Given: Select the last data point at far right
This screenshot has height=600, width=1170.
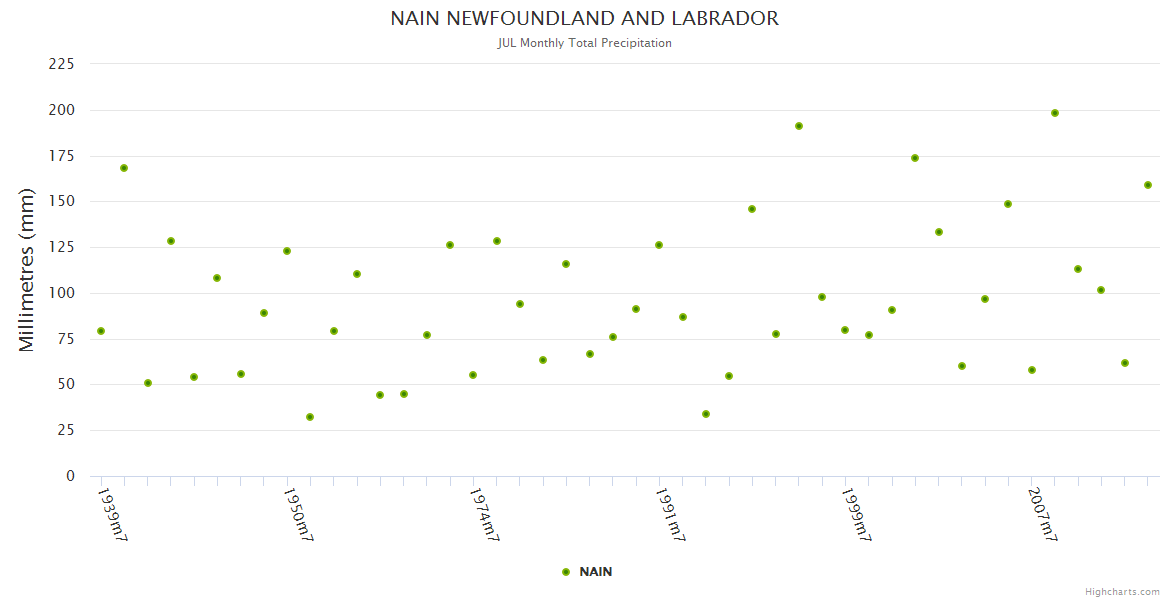Looking at the screenshot, I should (1148, 185).
